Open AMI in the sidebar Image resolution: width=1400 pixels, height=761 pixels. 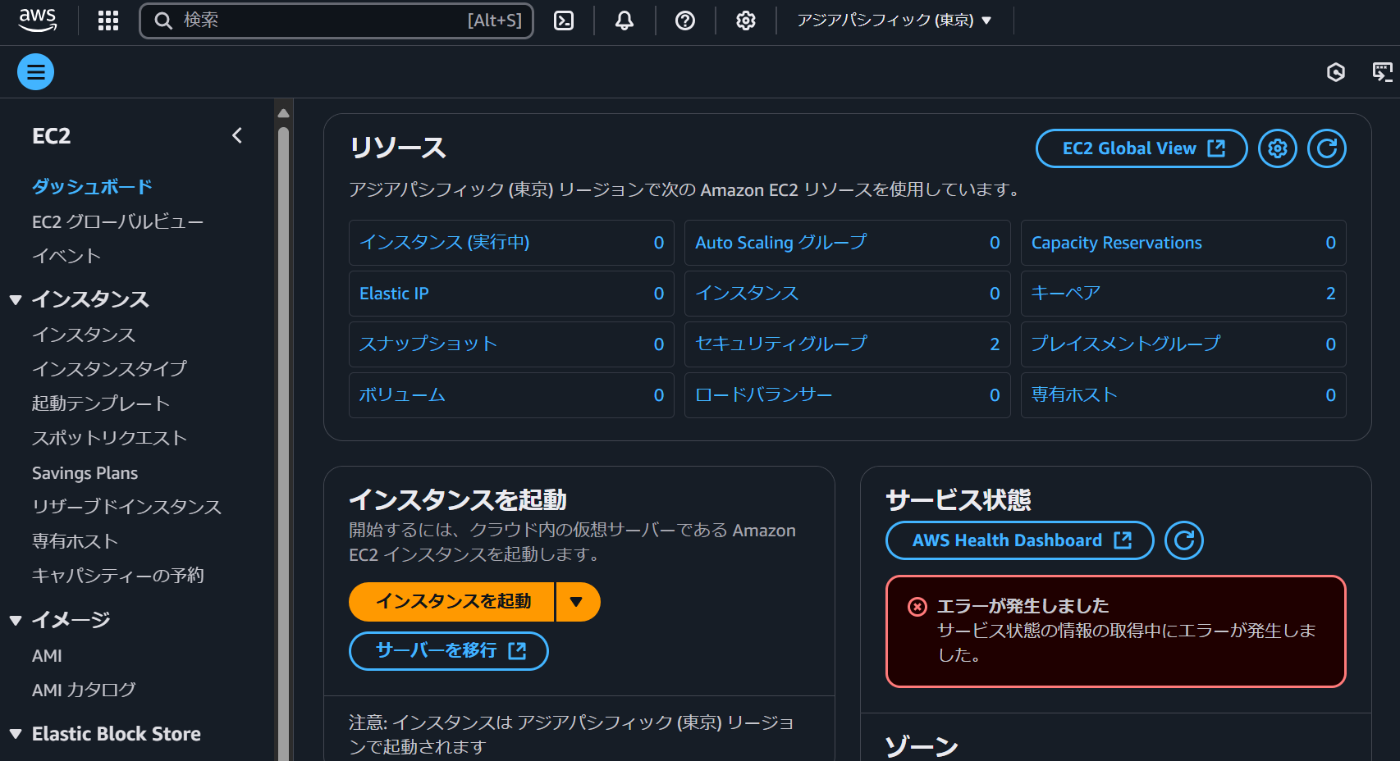click(x=47, y=656)
